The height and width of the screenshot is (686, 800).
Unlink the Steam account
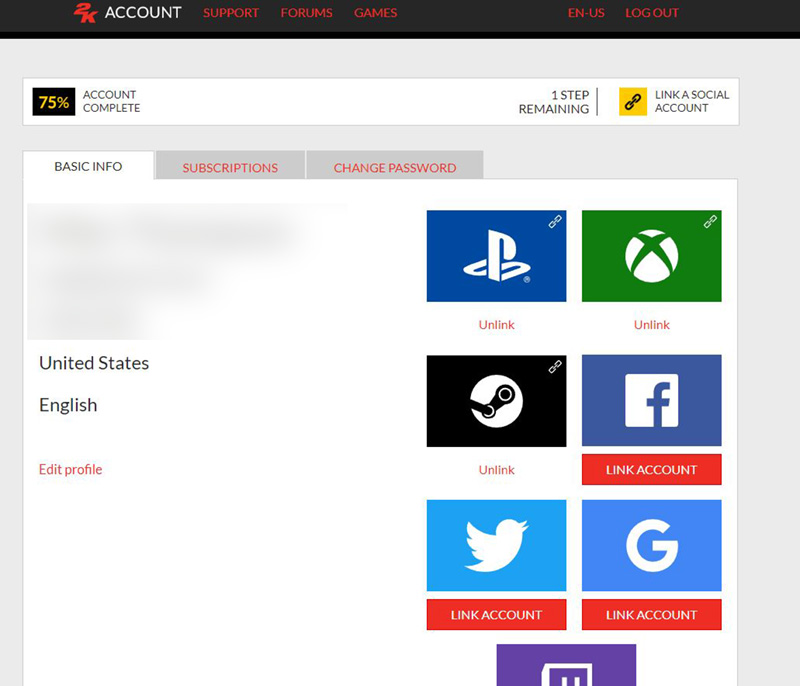click(496, 470)
